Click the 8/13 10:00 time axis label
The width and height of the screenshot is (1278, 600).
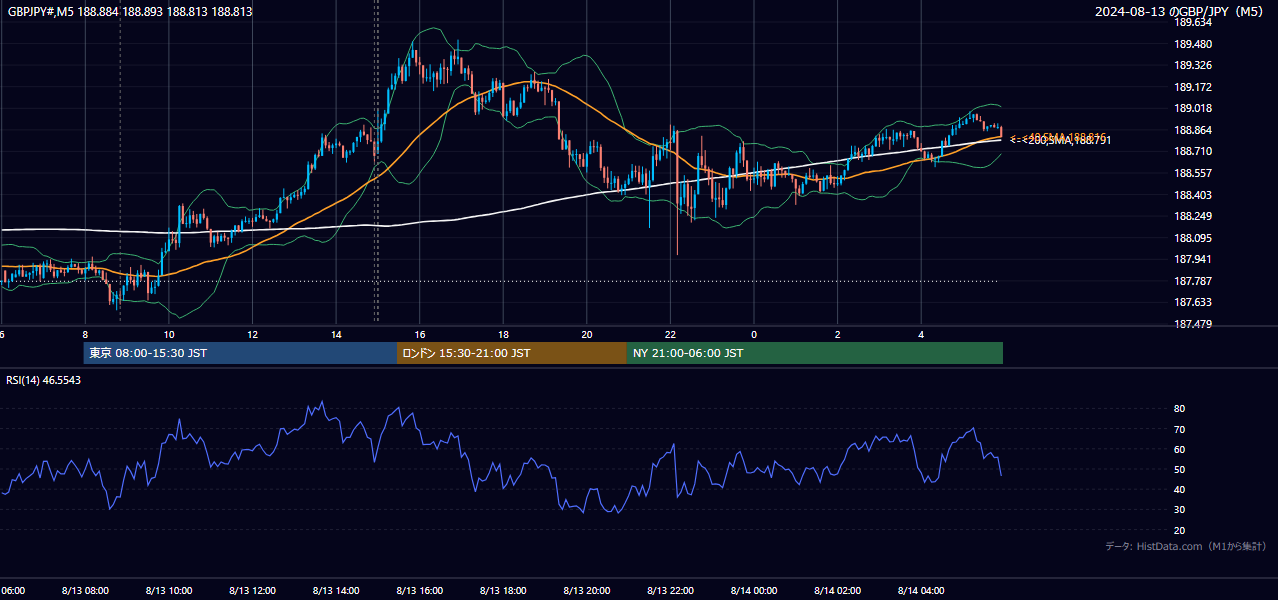pos(169,590)
